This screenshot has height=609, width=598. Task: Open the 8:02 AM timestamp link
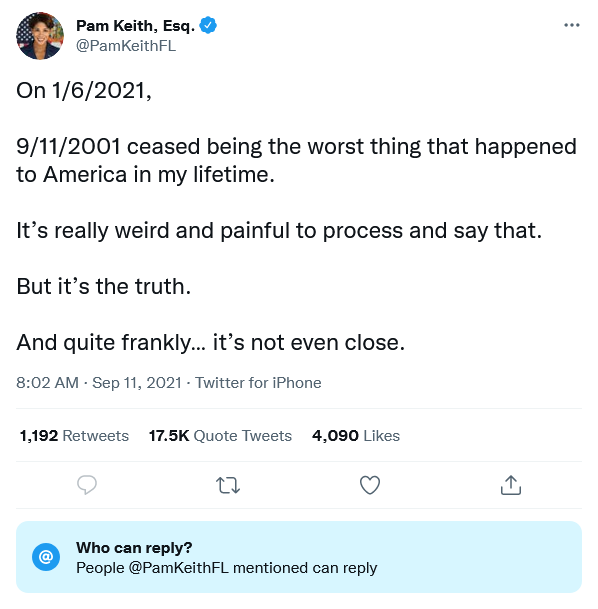pyautogui.click(x=47, y=383)
